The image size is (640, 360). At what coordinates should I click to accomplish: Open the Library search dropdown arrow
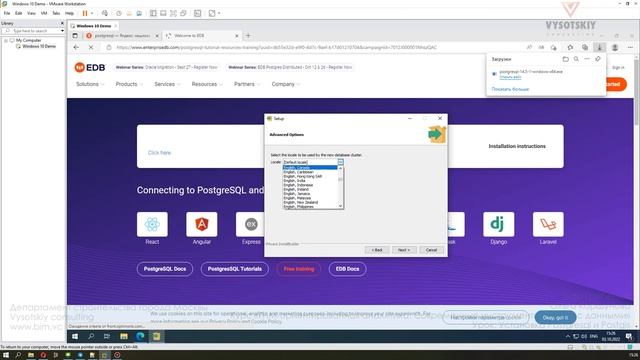pos(62,31)
